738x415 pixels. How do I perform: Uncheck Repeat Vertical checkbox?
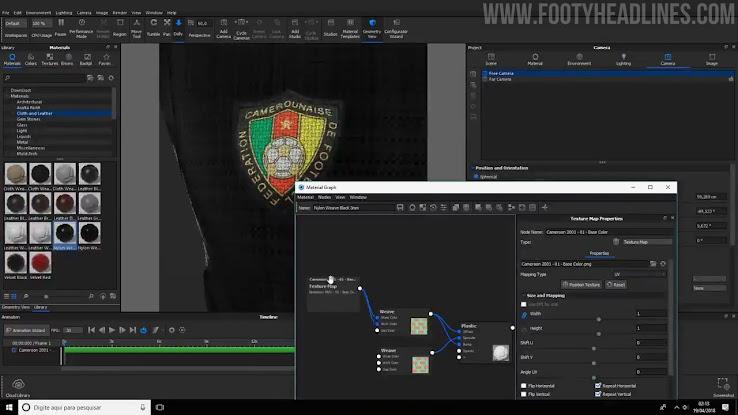tap(598, 394)
